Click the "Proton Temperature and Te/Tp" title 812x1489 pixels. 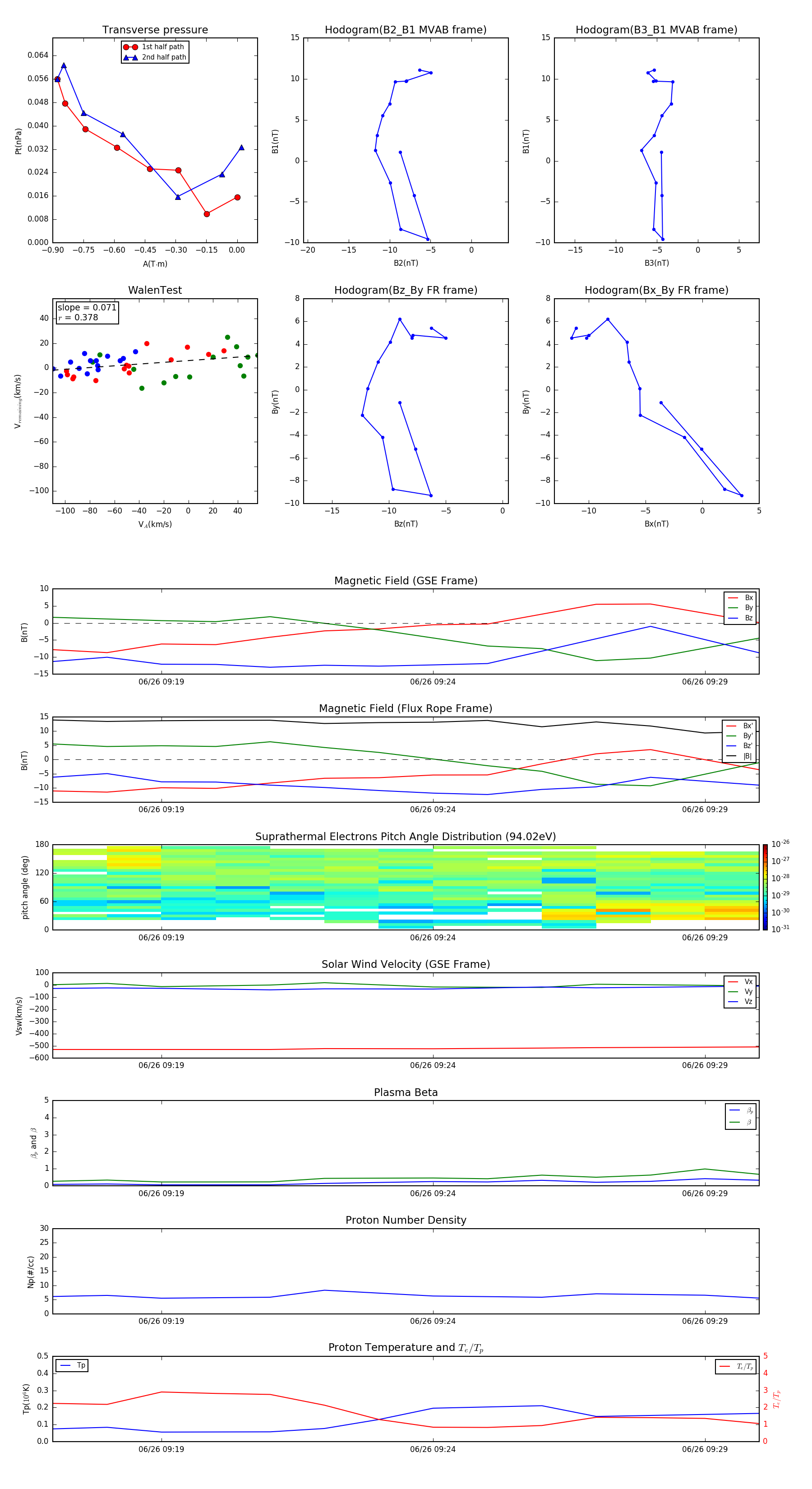pyautogui.click(x=406, y=1348)
